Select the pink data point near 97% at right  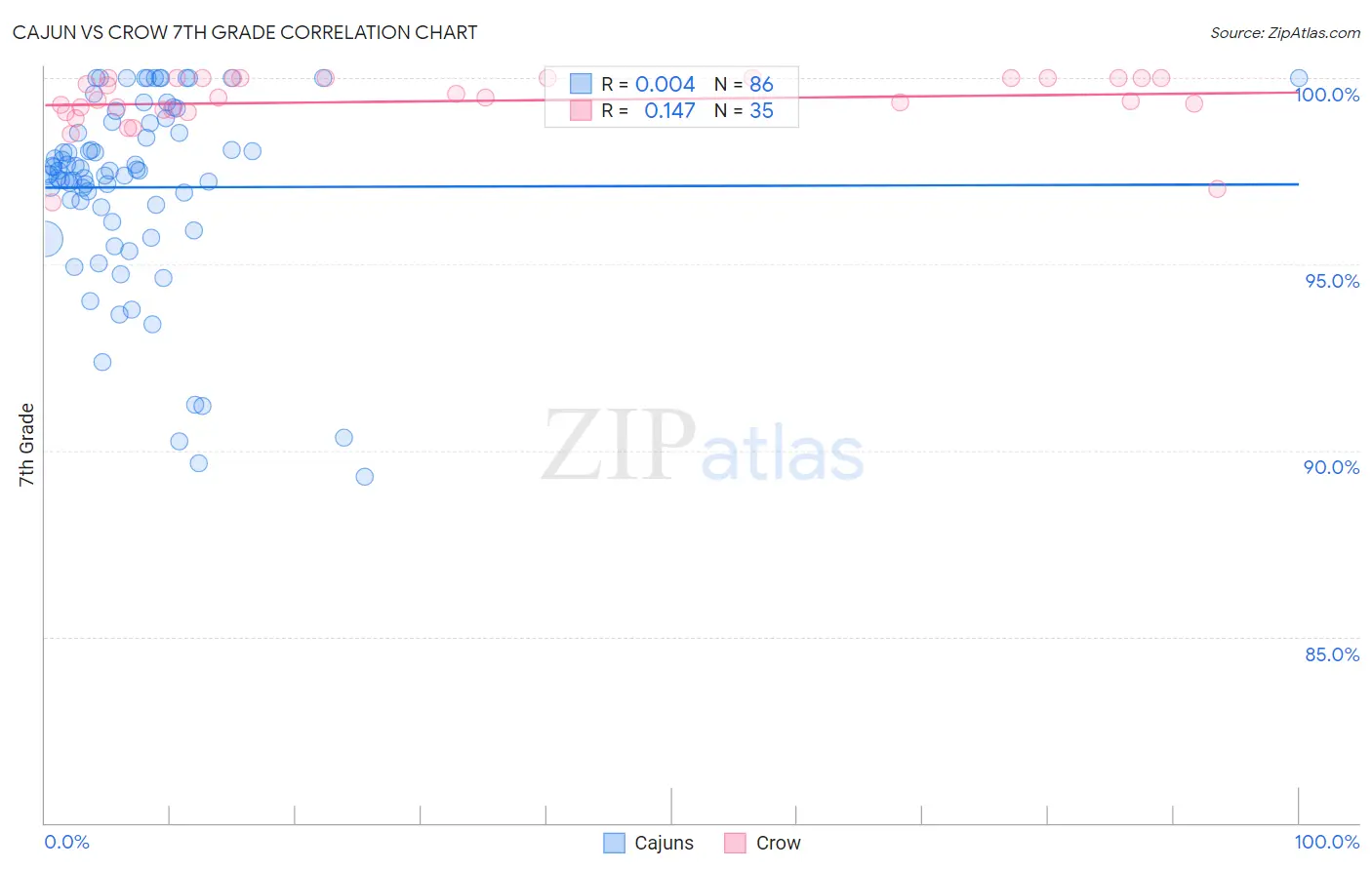(1217, 189)
